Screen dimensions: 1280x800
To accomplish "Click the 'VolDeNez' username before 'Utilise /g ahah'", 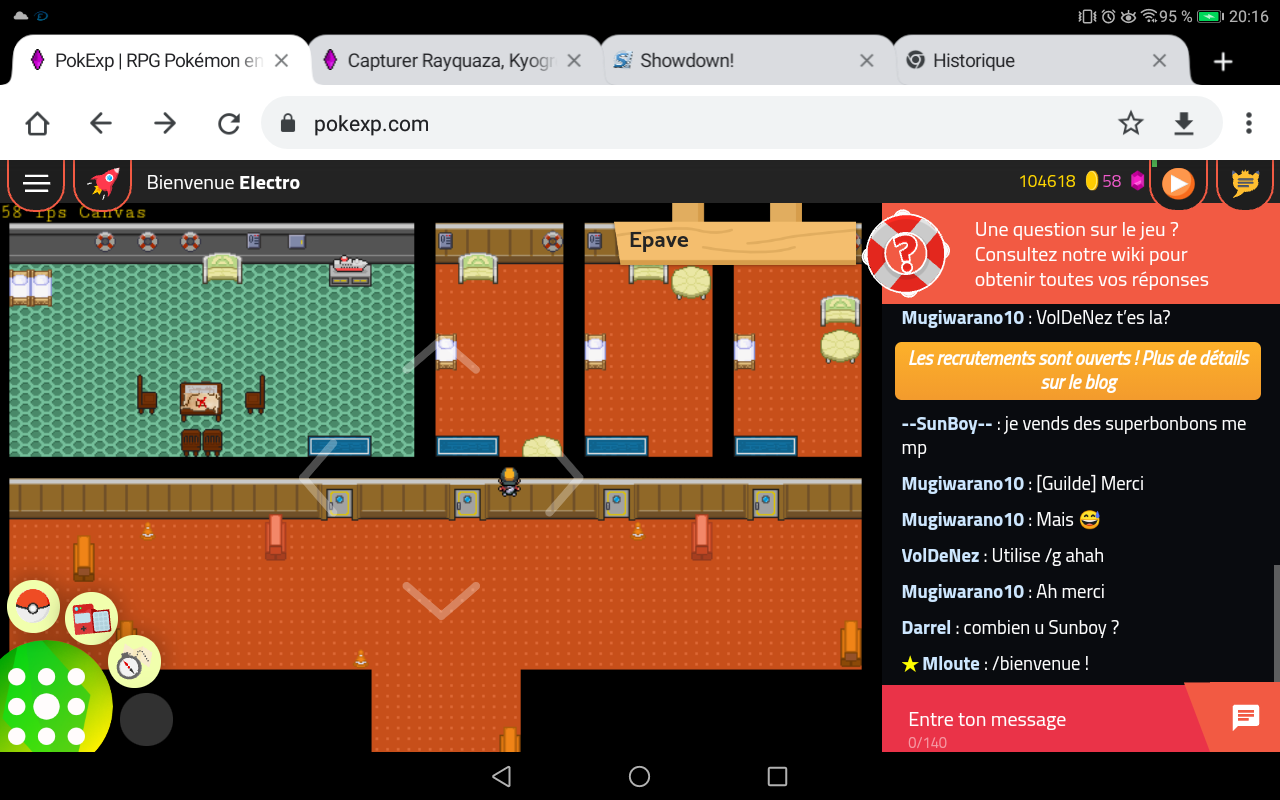I will 941,556.
